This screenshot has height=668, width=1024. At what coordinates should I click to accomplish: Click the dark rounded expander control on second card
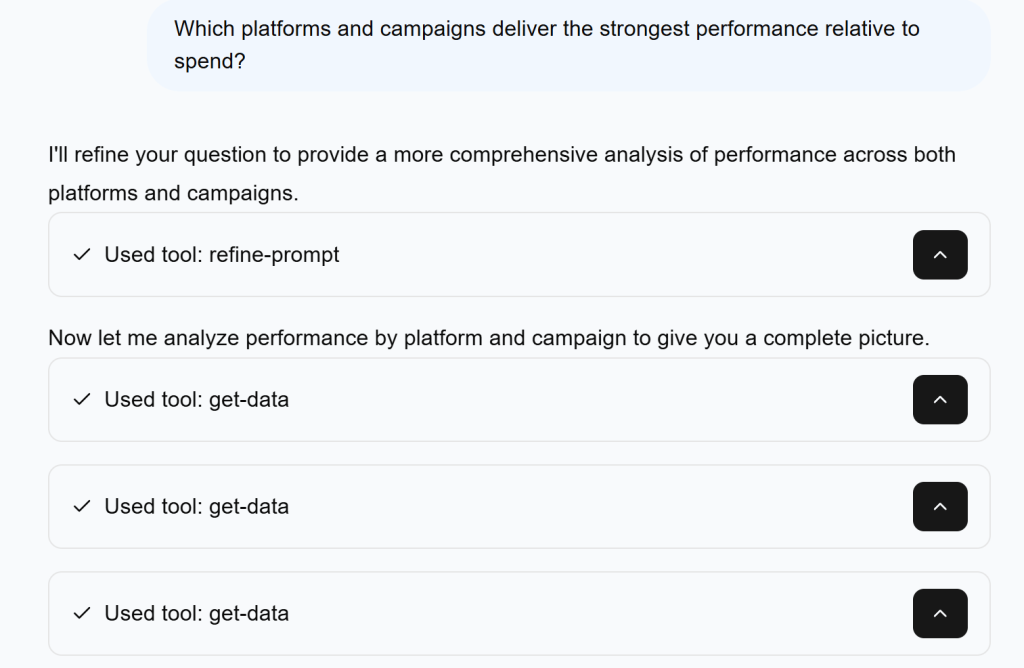tap(940, 399)
